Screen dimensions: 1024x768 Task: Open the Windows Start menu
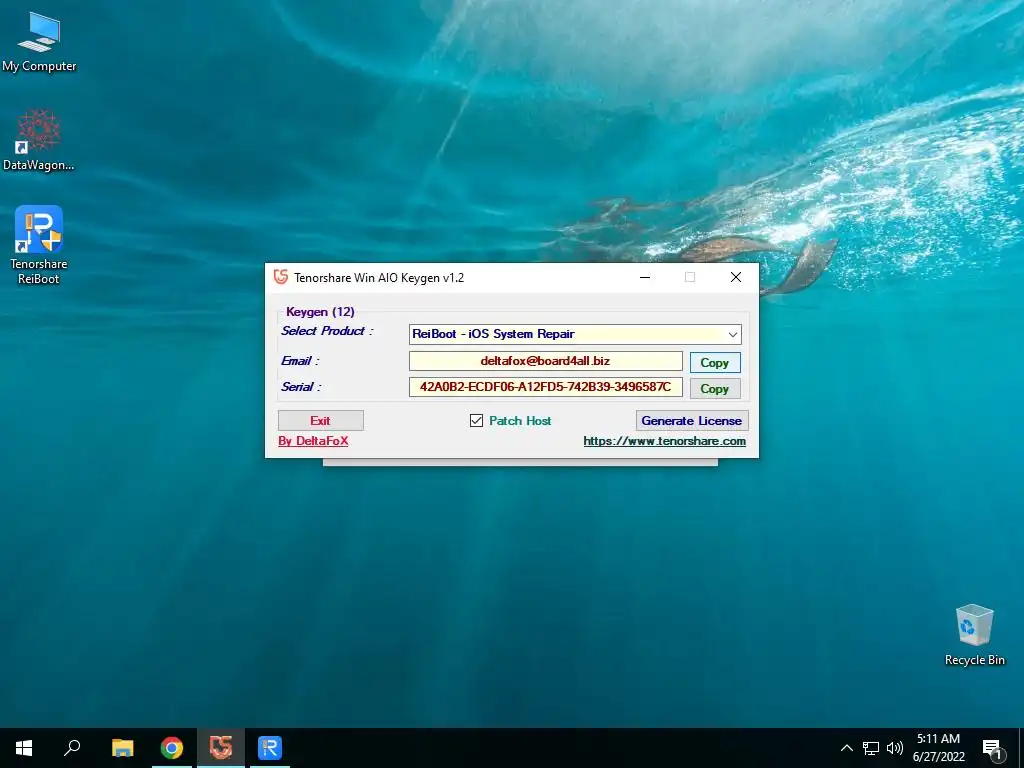pyautogui.click(x=24, y=748)
